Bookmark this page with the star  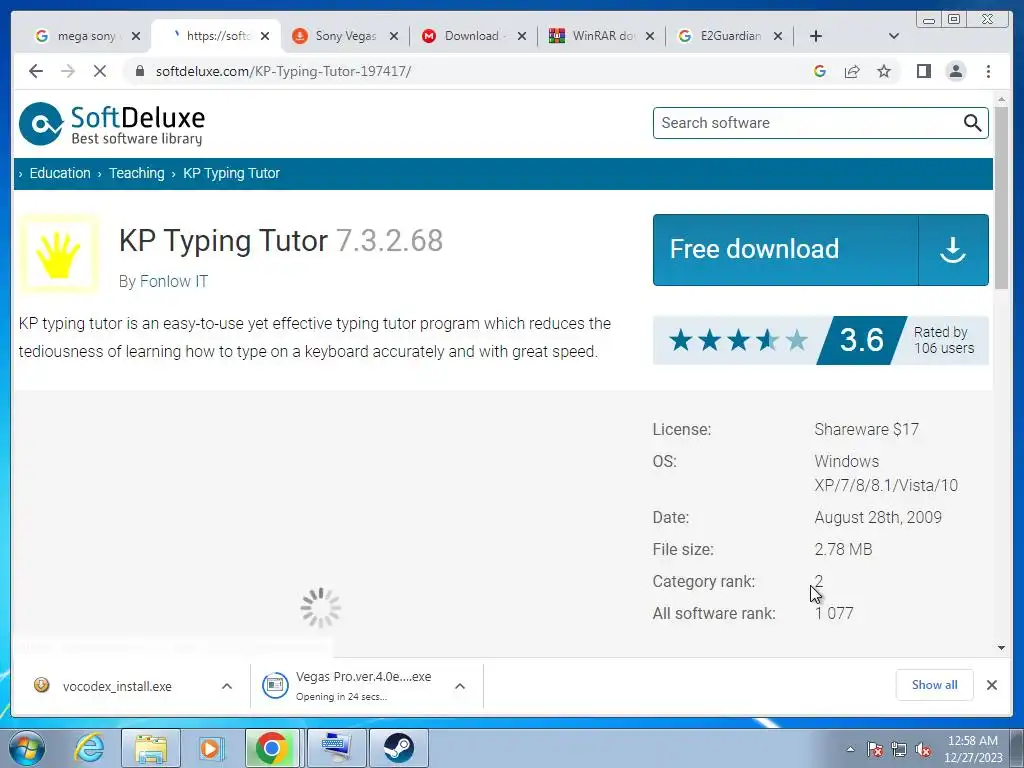pyautogui.click(x=884, y=71)
